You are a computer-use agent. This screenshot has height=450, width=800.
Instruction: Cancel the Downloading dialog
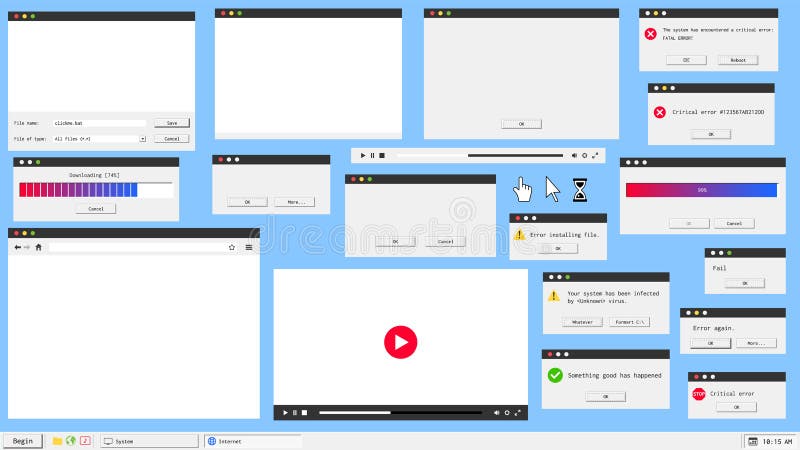pos(96,209)
